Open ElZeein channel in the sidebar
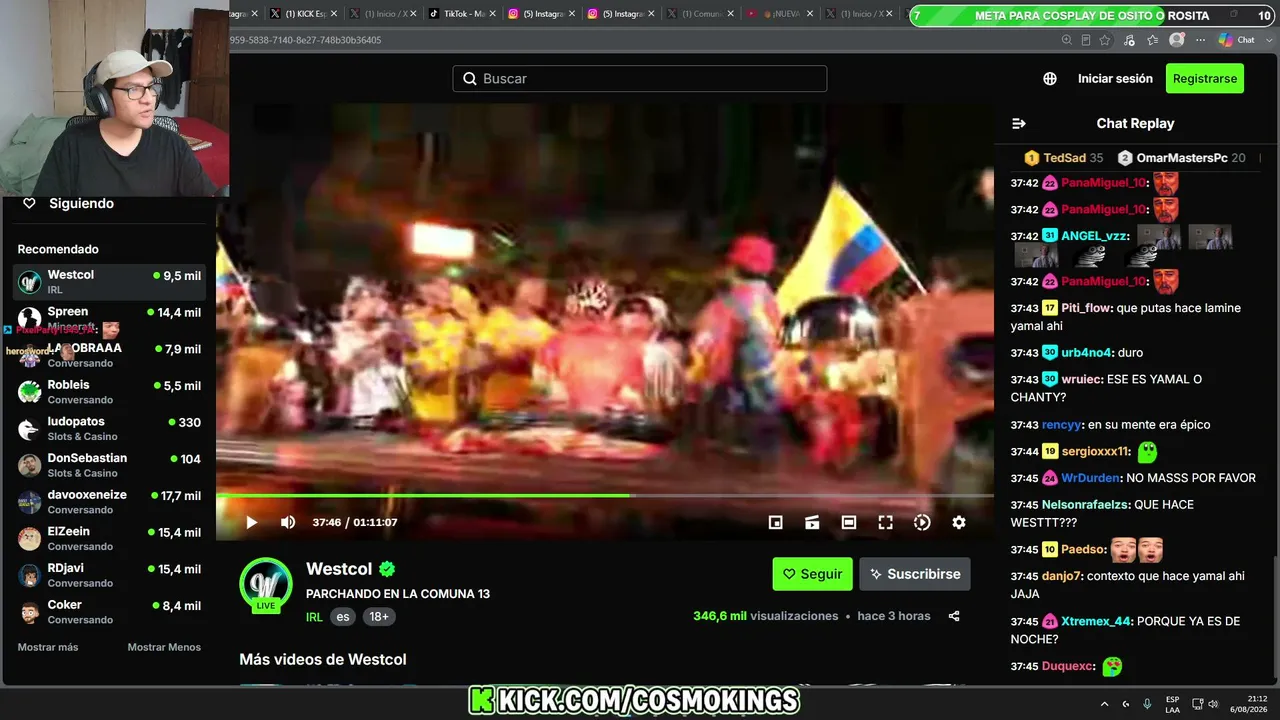 (x=111, y=539)
